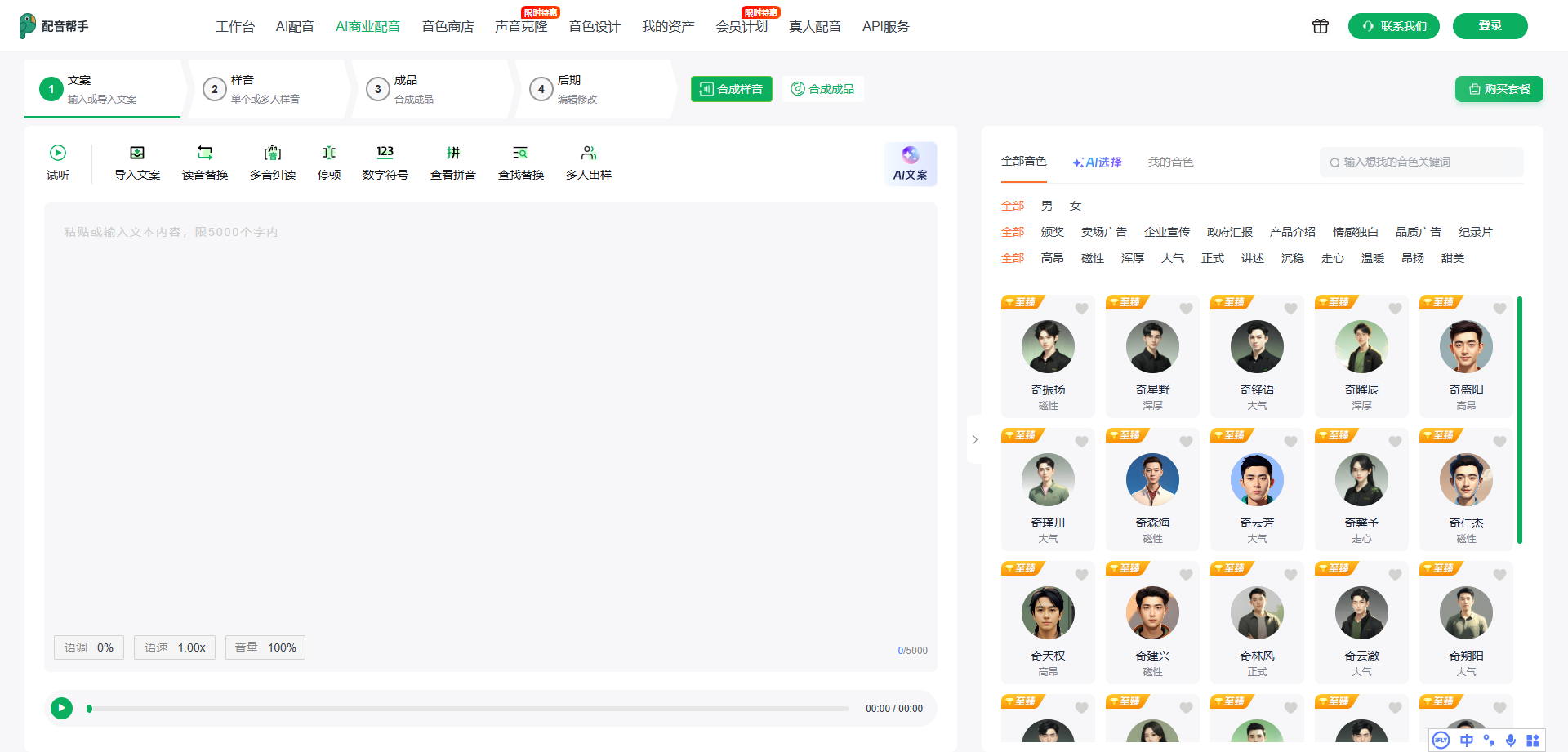1568x752 pixels.
Task: Click the 试听 preview play icon
Action: pos(57,154)
